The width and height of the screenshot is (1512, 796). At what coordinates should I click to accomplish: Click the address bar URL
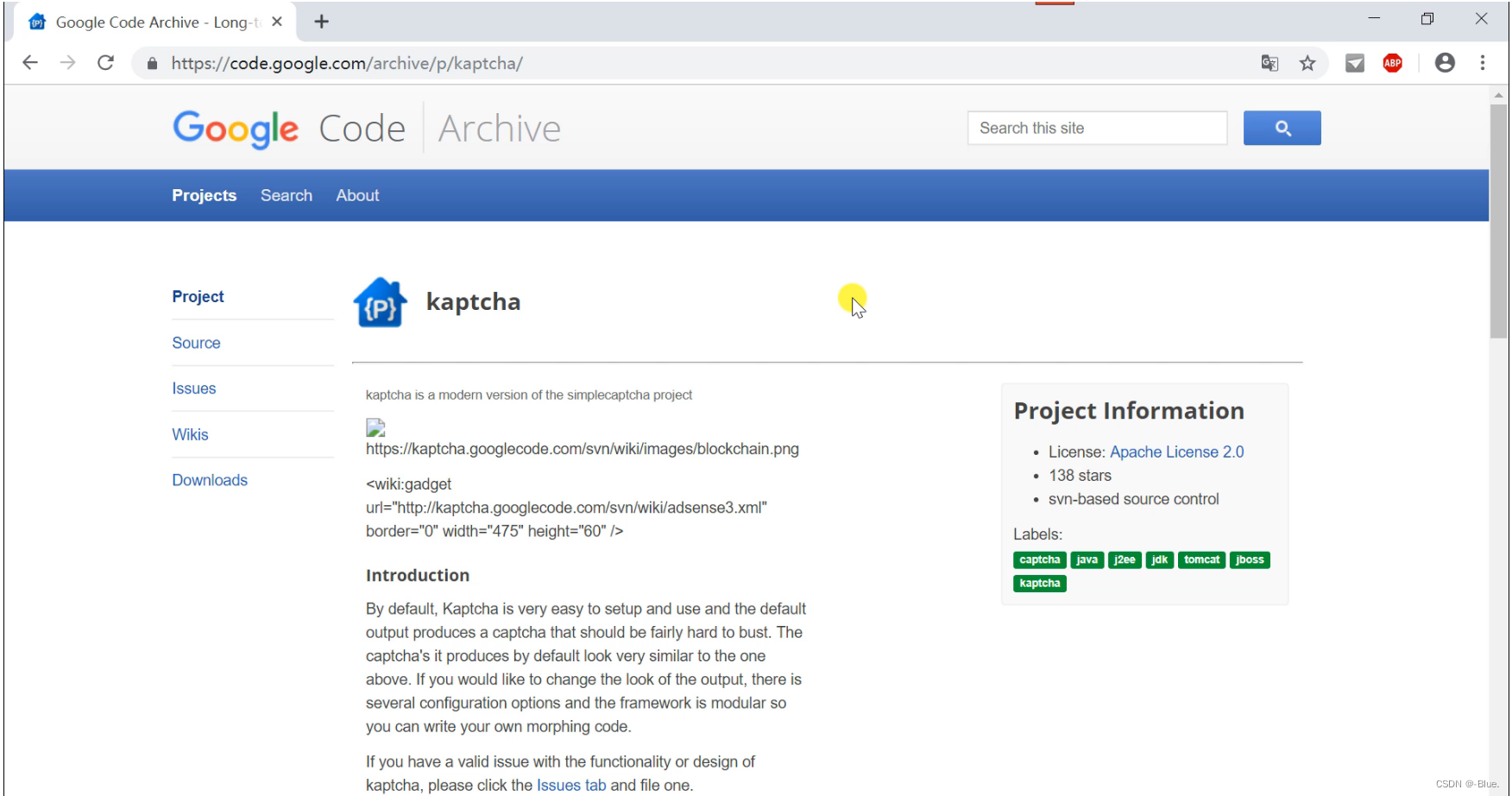coord(347,63)
